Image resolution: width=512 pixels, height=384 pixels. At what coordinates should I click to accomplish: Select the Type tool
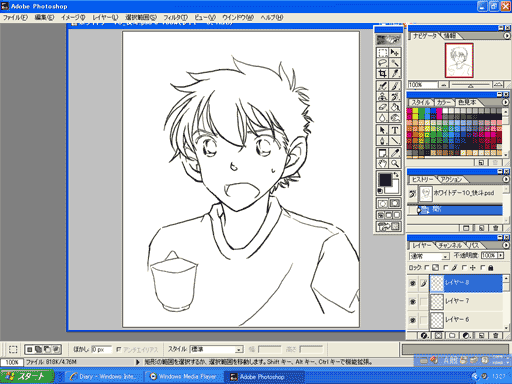pos(395,130)
